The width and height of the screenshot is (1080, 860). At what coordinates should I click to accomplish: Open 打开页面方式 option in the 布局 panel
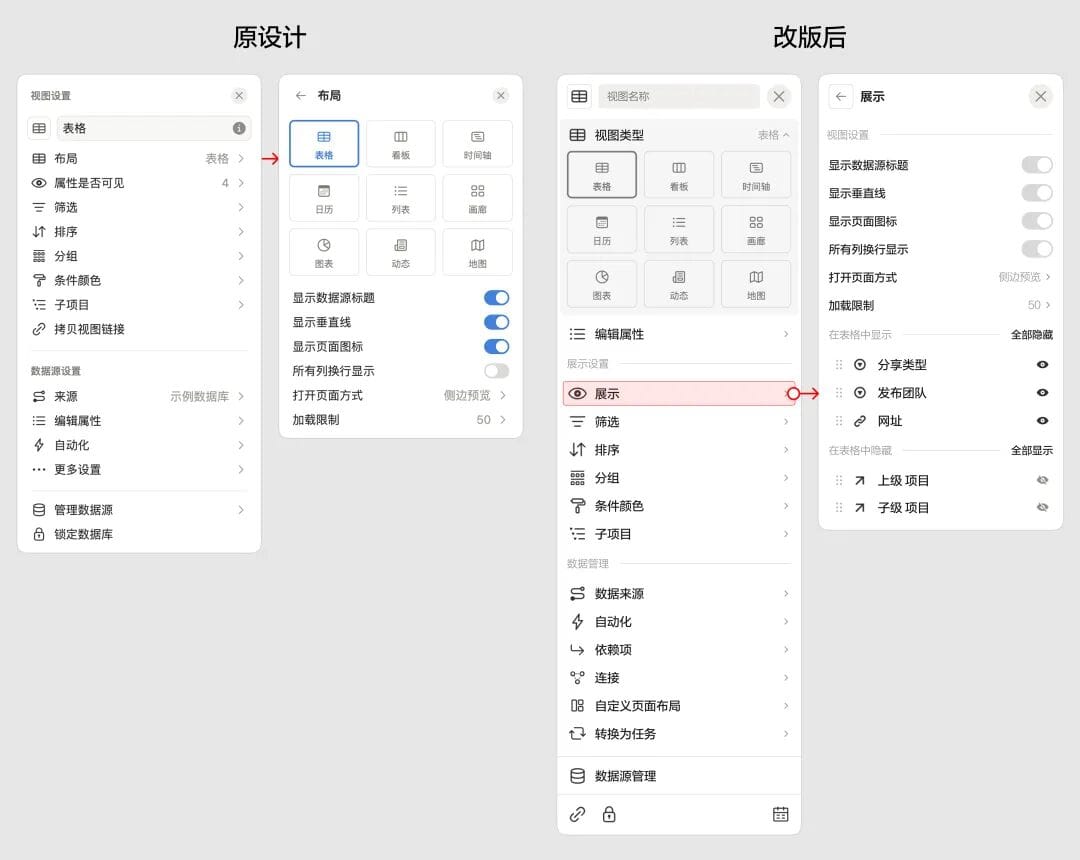click(400, 395)
